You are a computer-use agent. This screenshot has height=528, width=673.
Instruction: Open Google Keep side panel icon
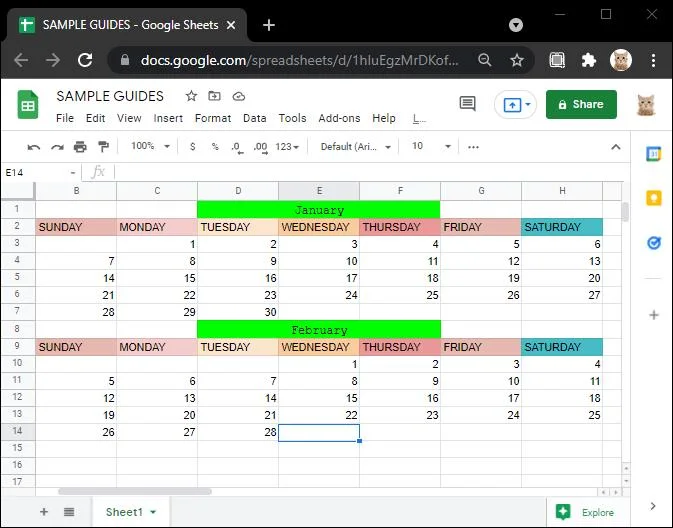tap(654, 198)
